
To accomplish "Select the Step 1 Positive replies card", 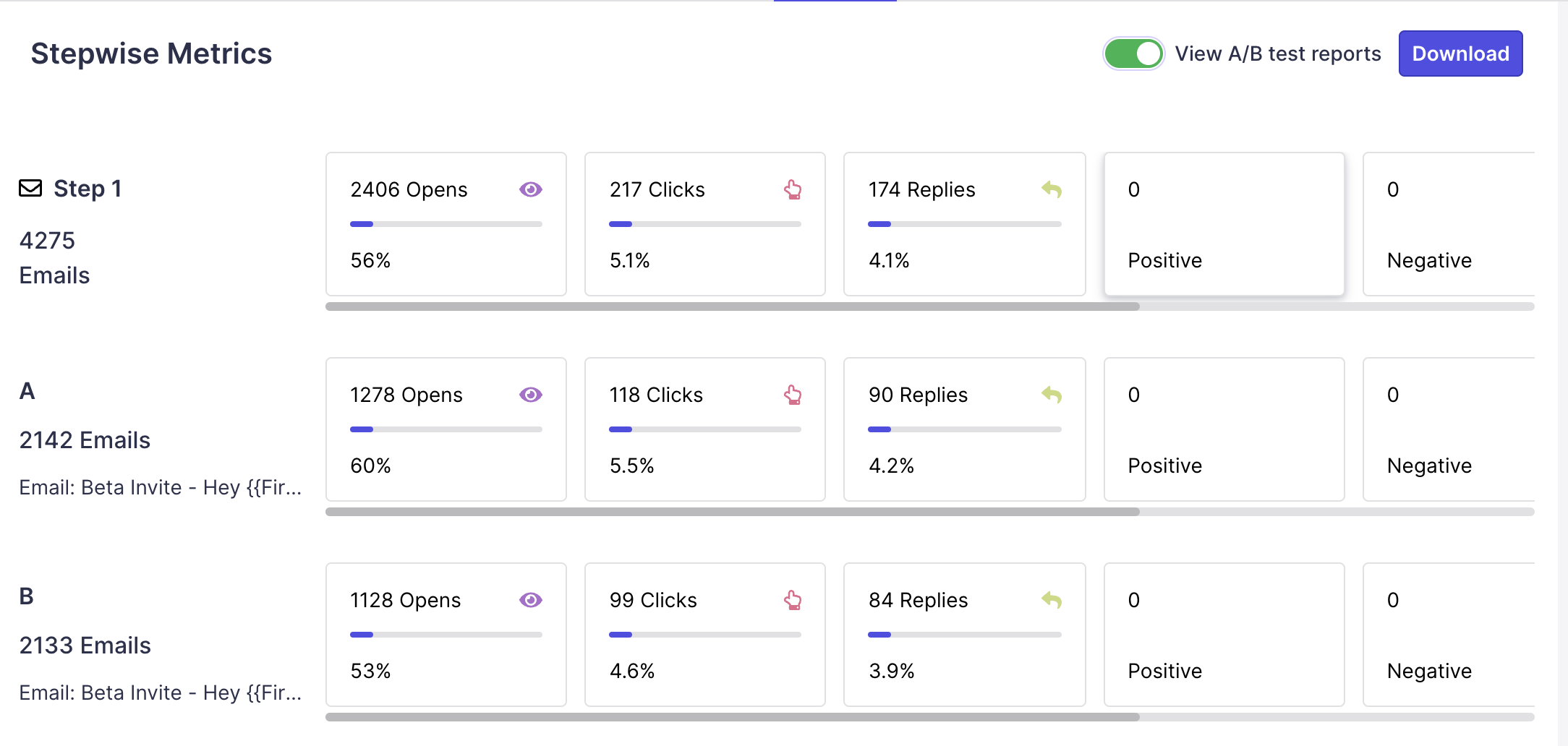I will point(1224,224).
